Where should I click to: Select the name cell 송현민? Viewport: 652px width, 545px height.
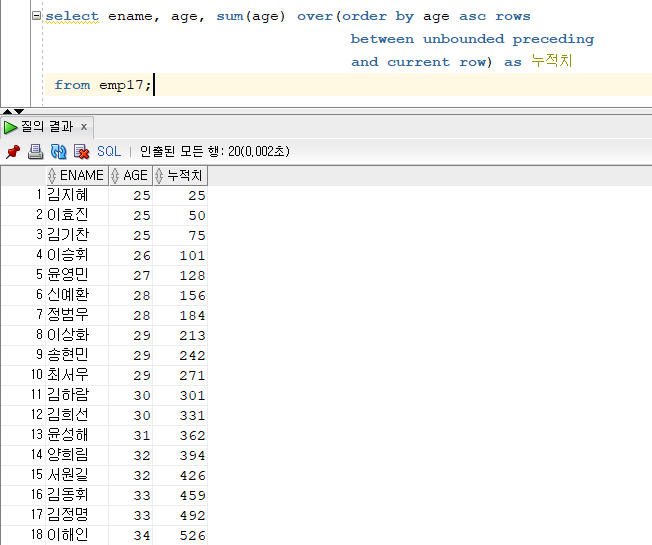(77, 355)
